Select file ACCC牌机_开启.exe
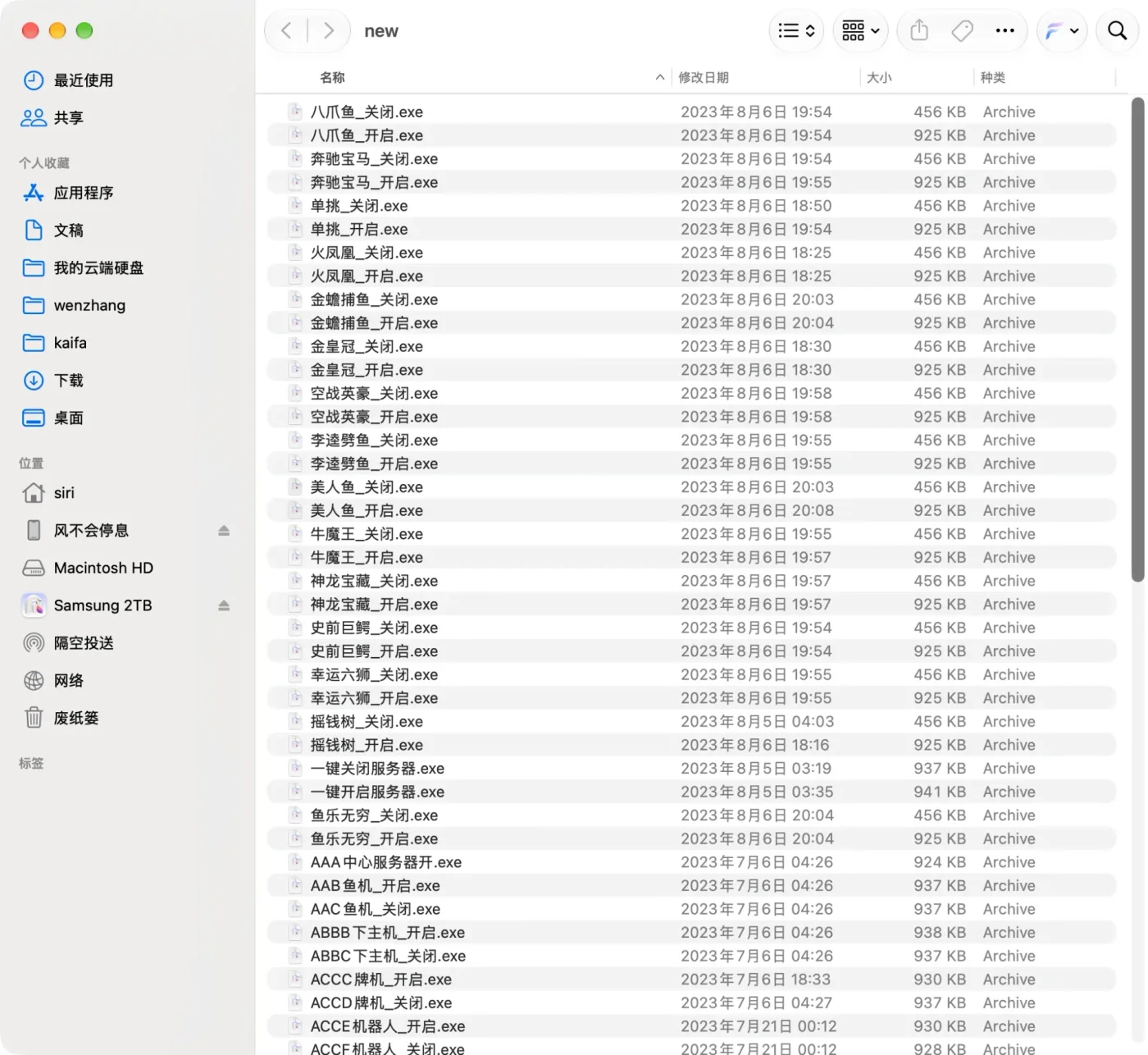1148x1055 pixels. click(691, 980)
